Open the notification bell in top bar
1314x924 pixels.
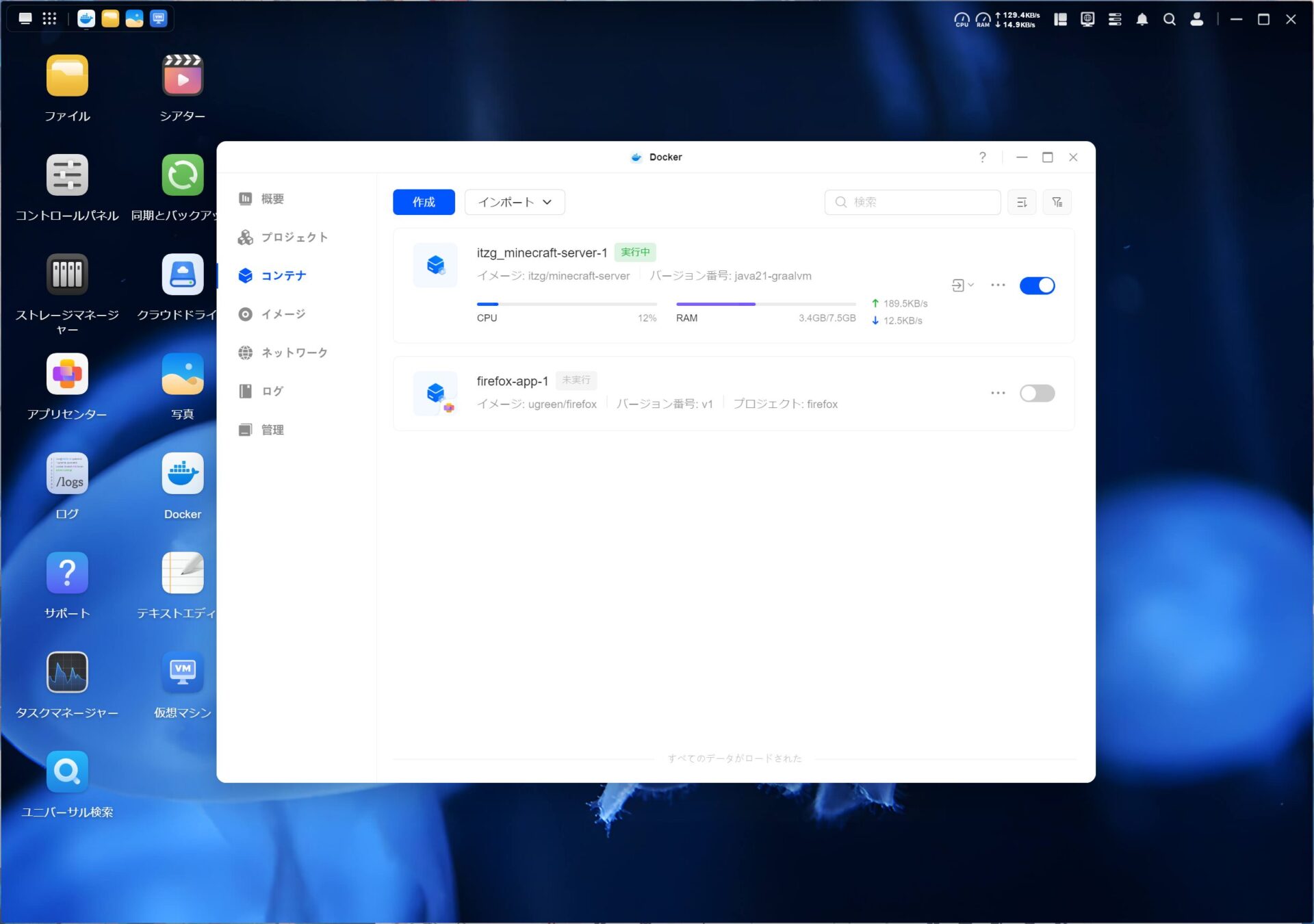1142,20
